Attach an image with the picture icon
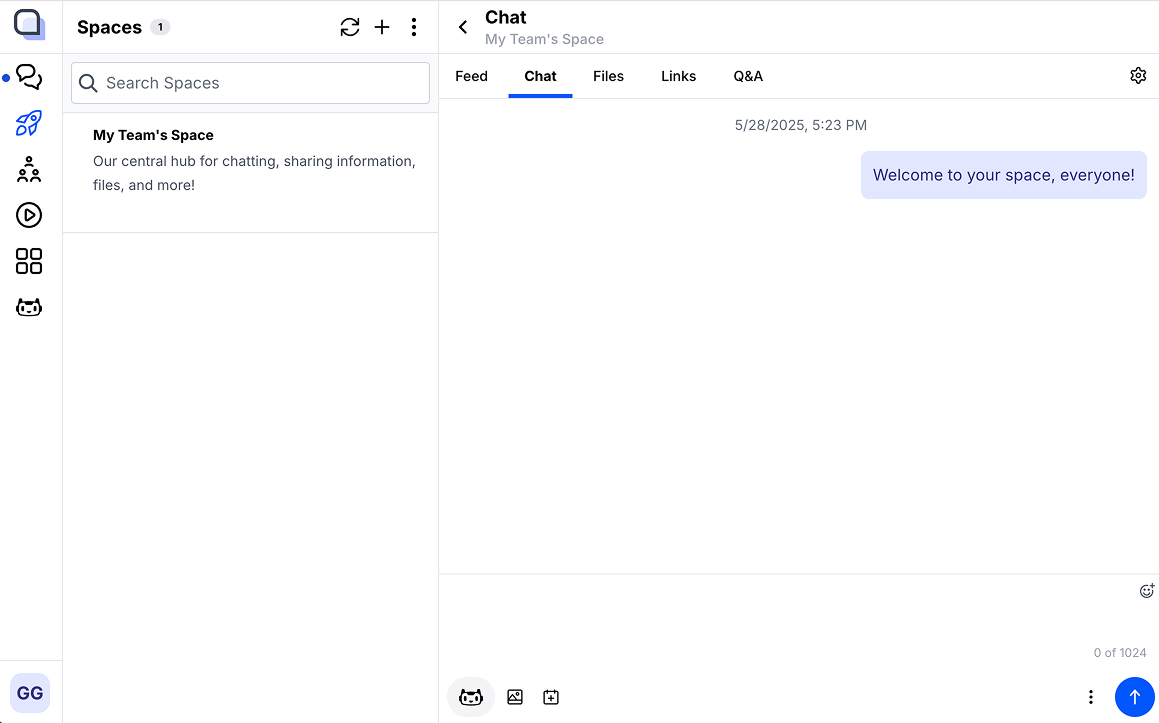The image size is (1159, 723). tap(515, 696)
